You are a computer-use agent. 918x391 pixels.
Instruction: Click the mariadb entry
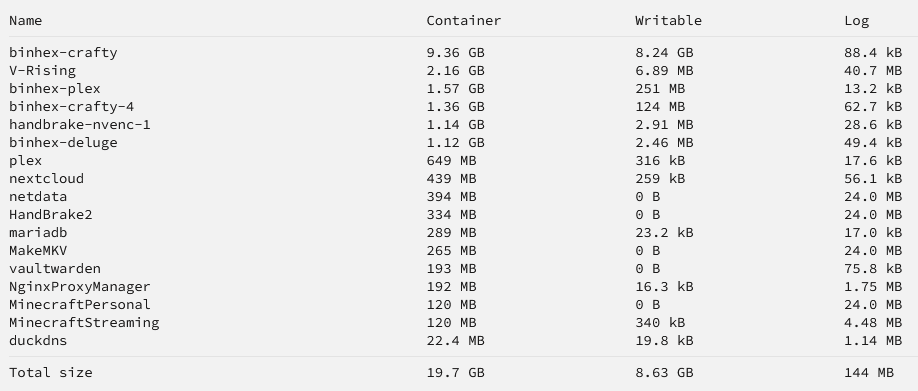click(38, 233)
